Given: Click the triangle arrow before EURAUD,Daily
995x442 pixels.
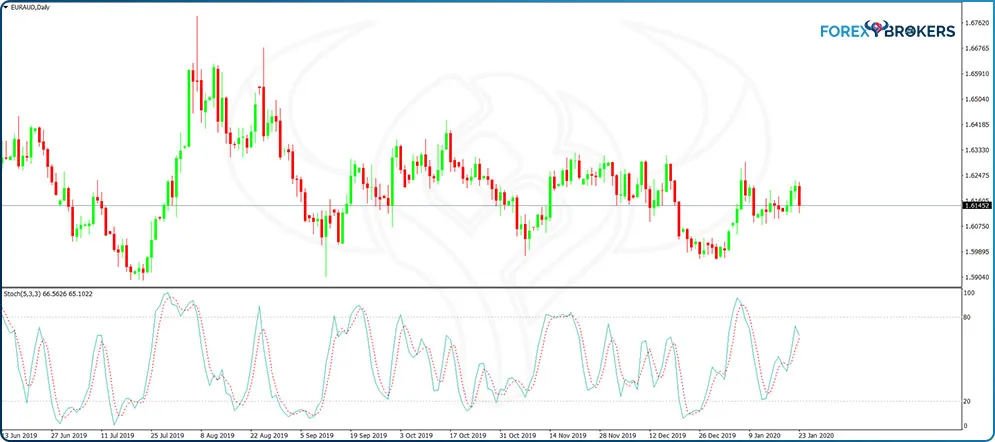Looking at the screenshot, I should [x=6, y=8].
